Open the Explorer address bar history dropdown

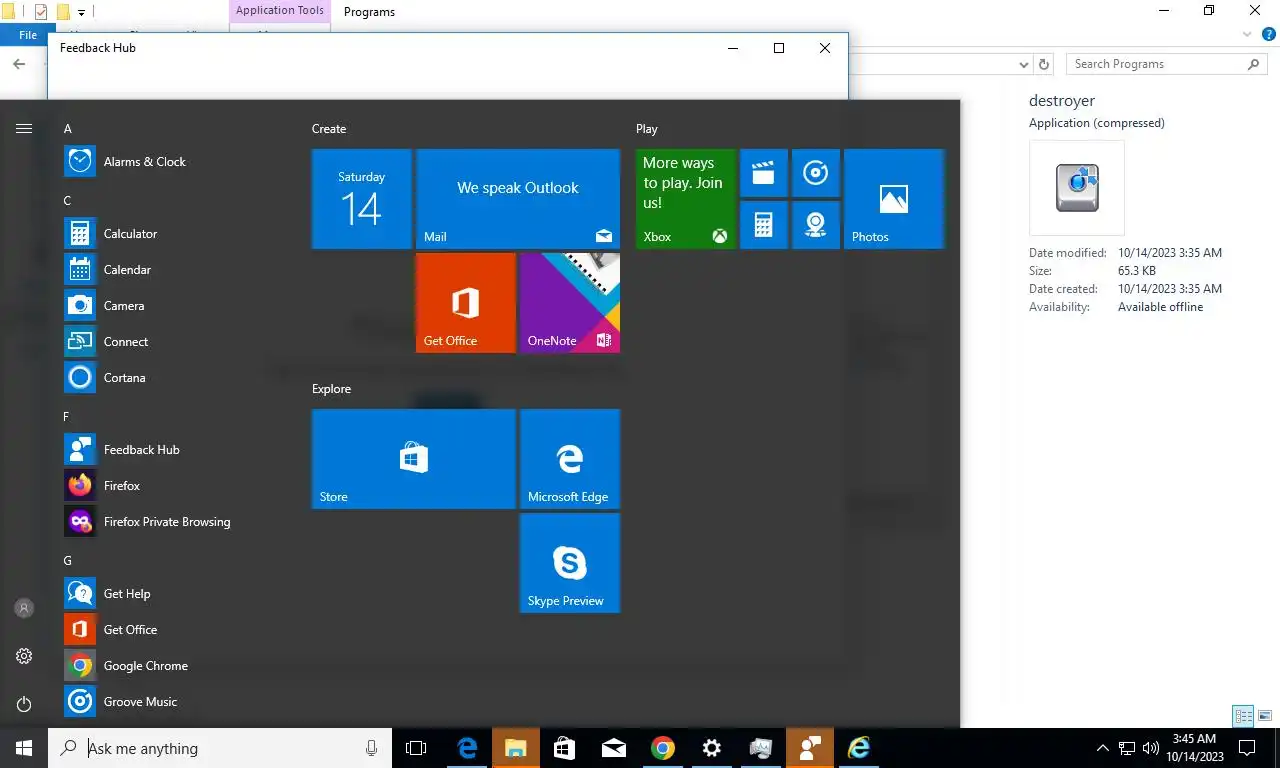pyautogui.click(x=1023, y=64)
